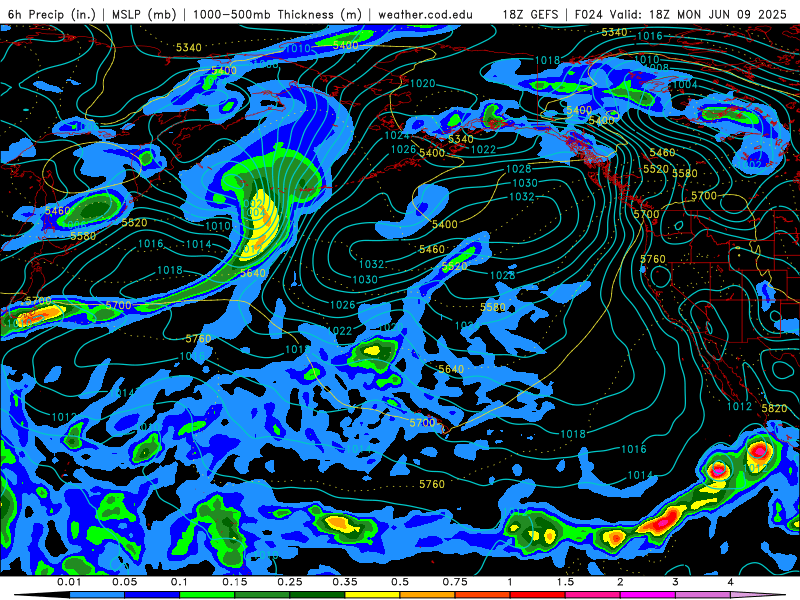Click the 0.5 legend value
This screenshot has height=600, width=800.
[x=400, y=582]
